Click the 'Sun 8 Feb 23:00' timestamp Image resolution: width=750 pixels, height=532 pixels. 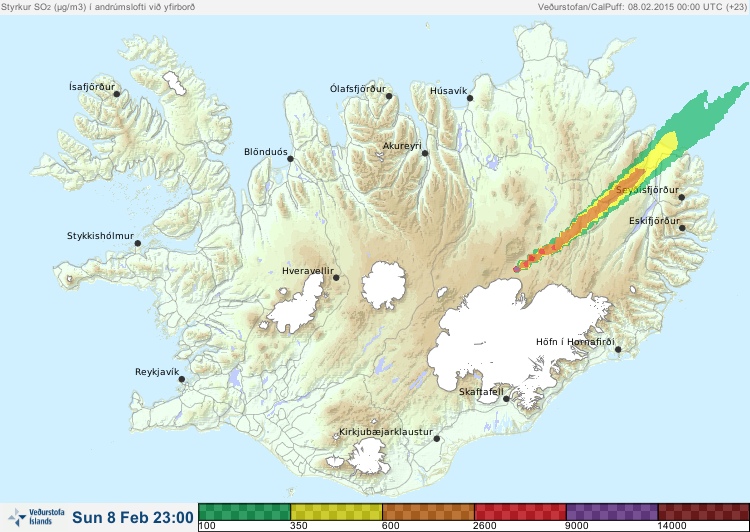(x=133, y=517)
